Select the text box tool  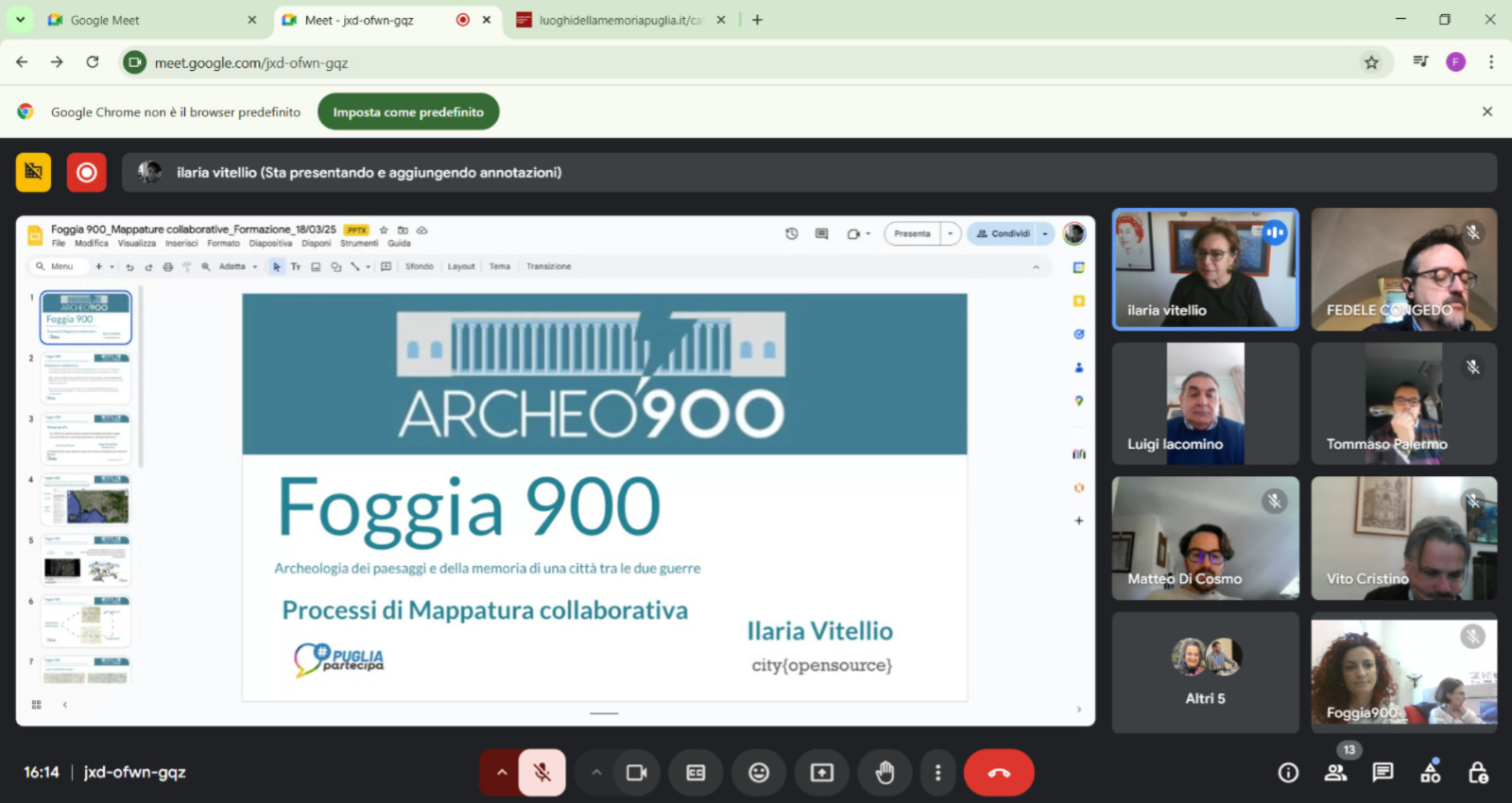pyautogui.click(x=296, y=266)
